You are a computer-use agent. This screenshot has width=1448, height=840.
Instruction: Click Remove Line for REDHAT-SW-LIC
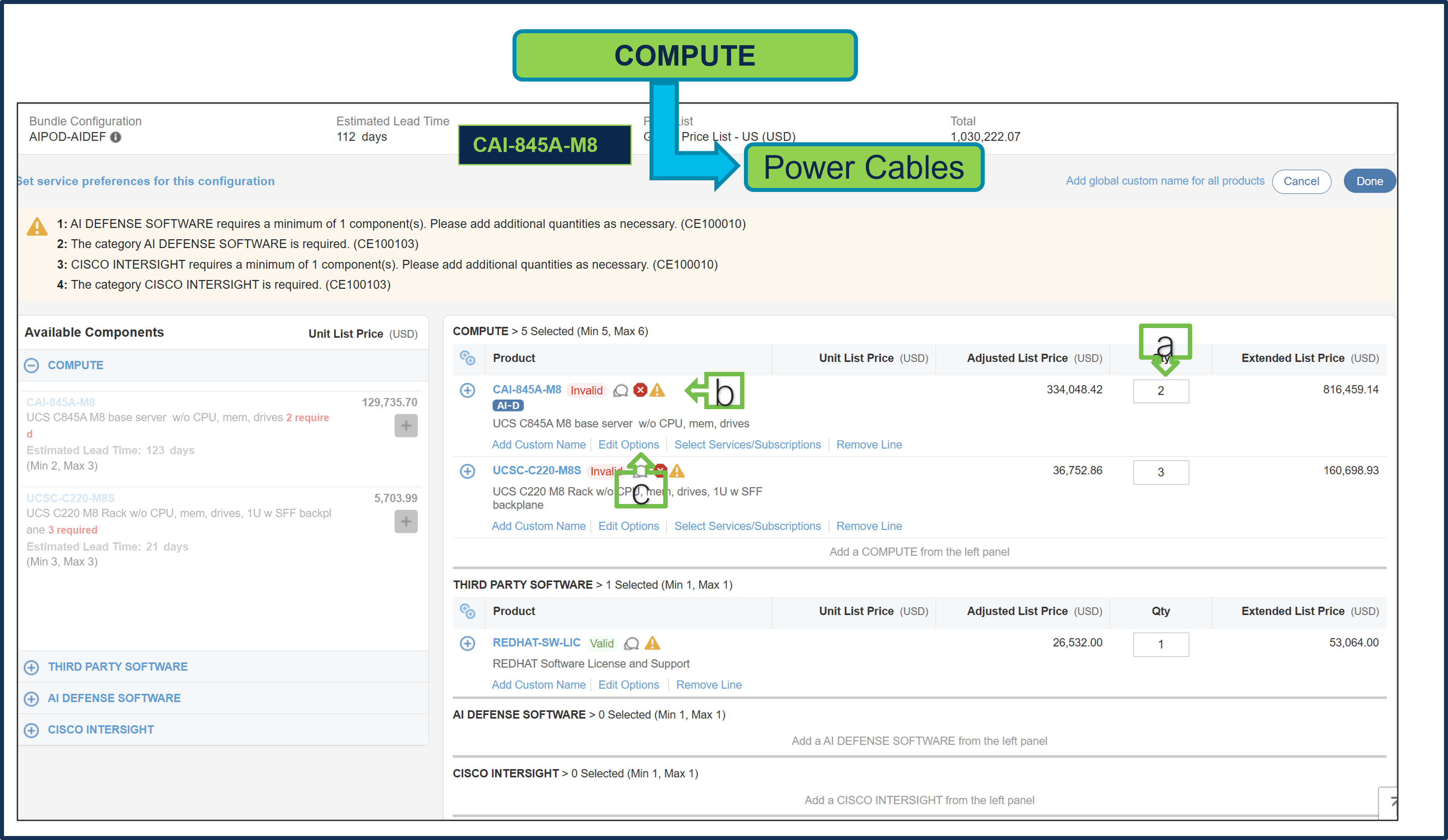[708, 684]
